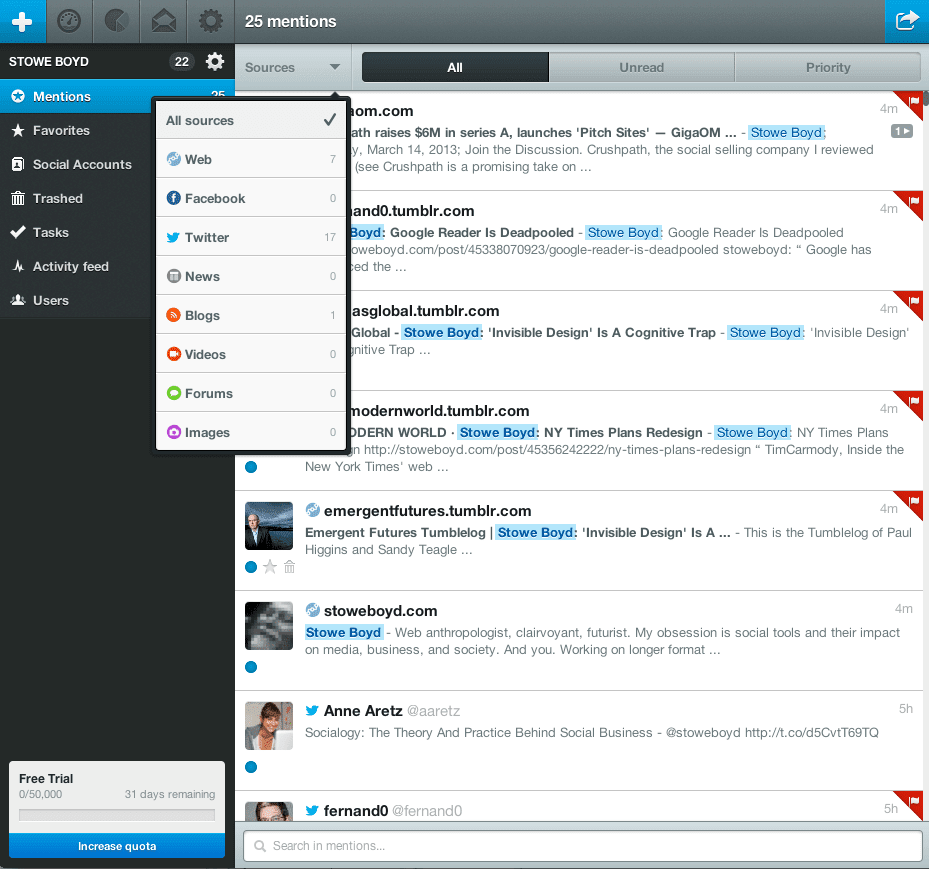Switch to the Unread tab
Viewport: 929px width, 869px height.
click(642, 68)
